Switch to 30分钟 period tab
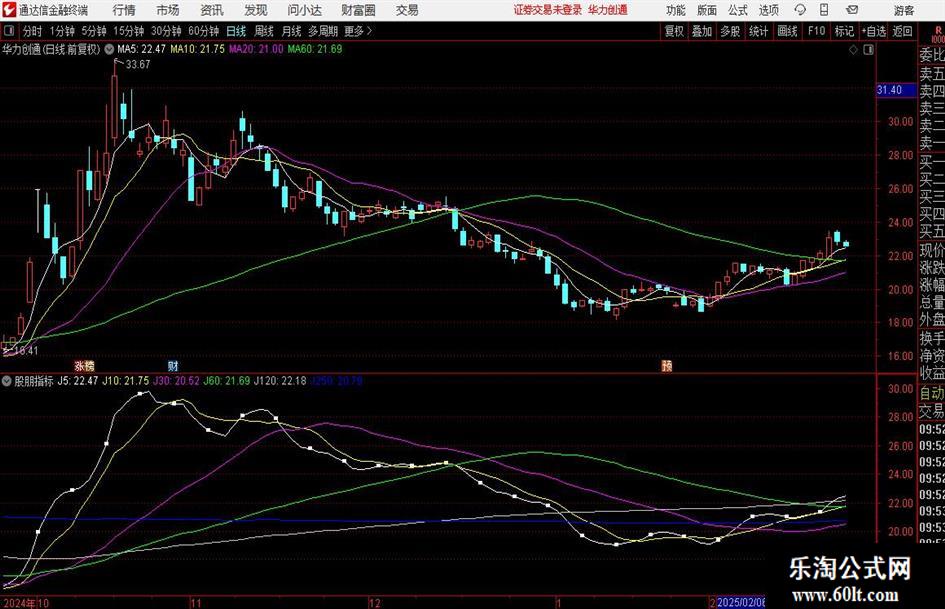This screenshot has height=609, width=945. [x=166, y=31]
